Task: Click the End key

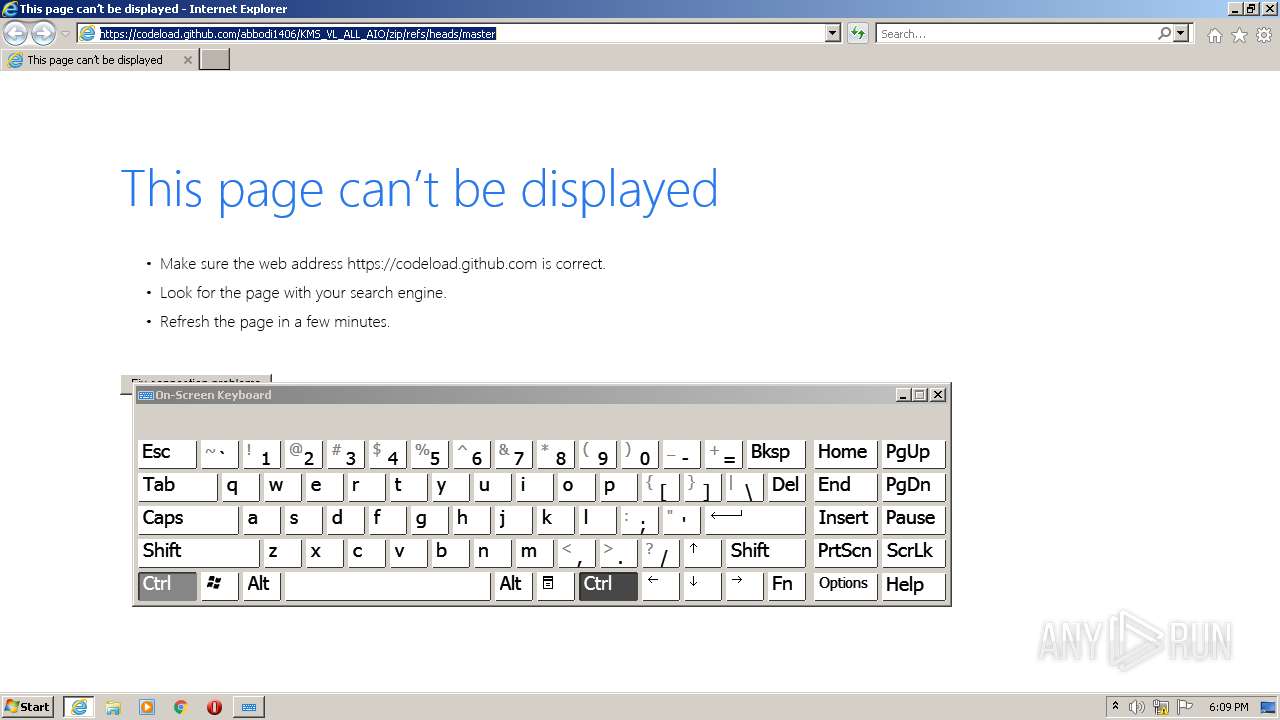Action: pos(844,485)
